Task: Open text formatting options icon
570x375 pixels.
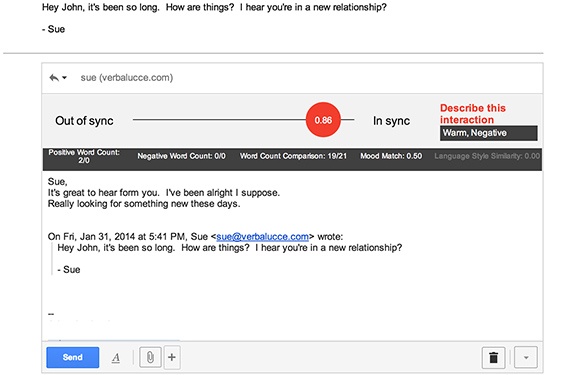Action: [x=116, y=358]
